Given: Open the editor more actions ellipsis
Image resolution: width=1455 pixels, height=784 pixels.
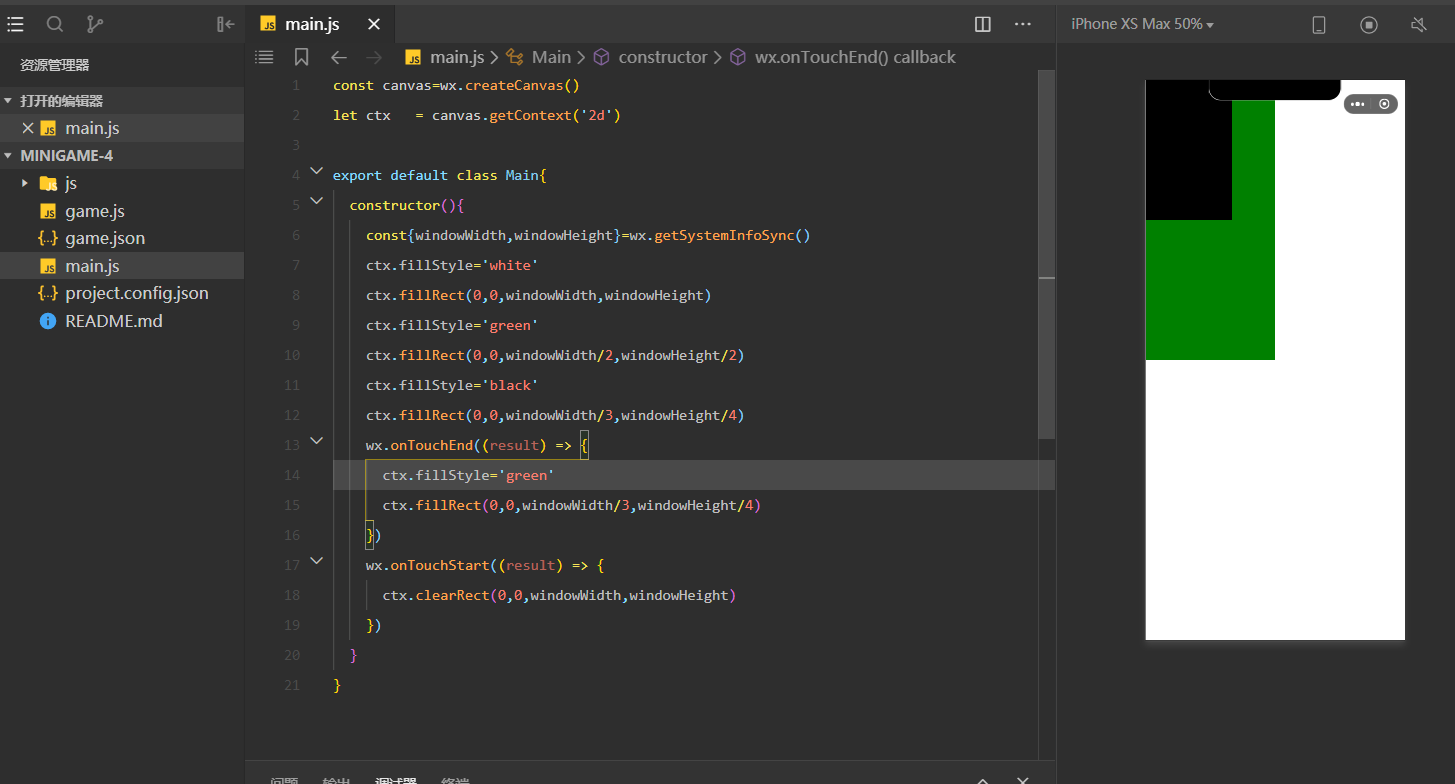Looking at the screenshot, I should coord(1022,24).
